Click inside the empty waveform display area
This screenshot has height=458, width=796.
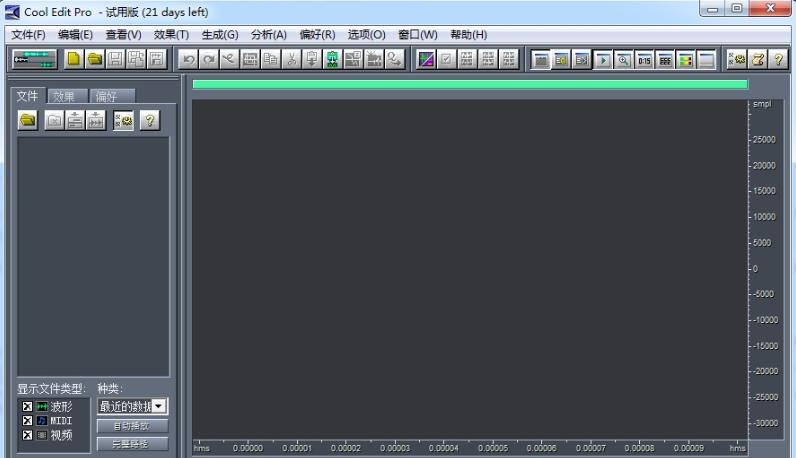470,269
